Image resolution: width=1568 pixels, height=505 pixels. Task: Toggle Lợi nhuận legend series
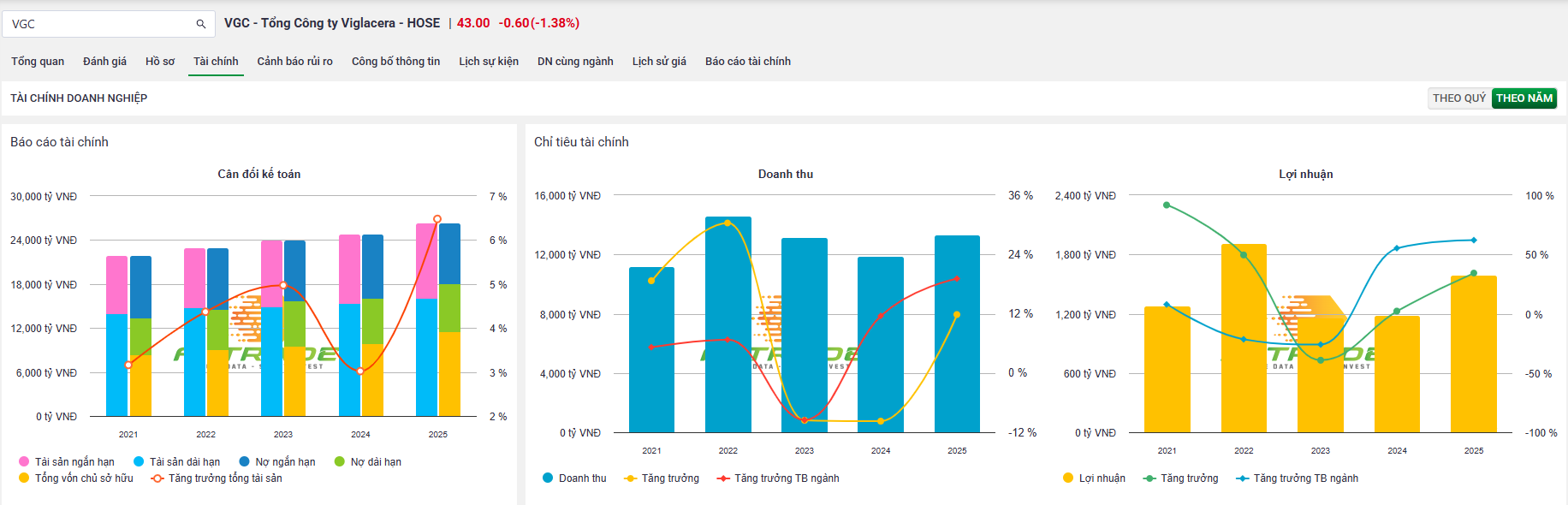coord(1094,478)
